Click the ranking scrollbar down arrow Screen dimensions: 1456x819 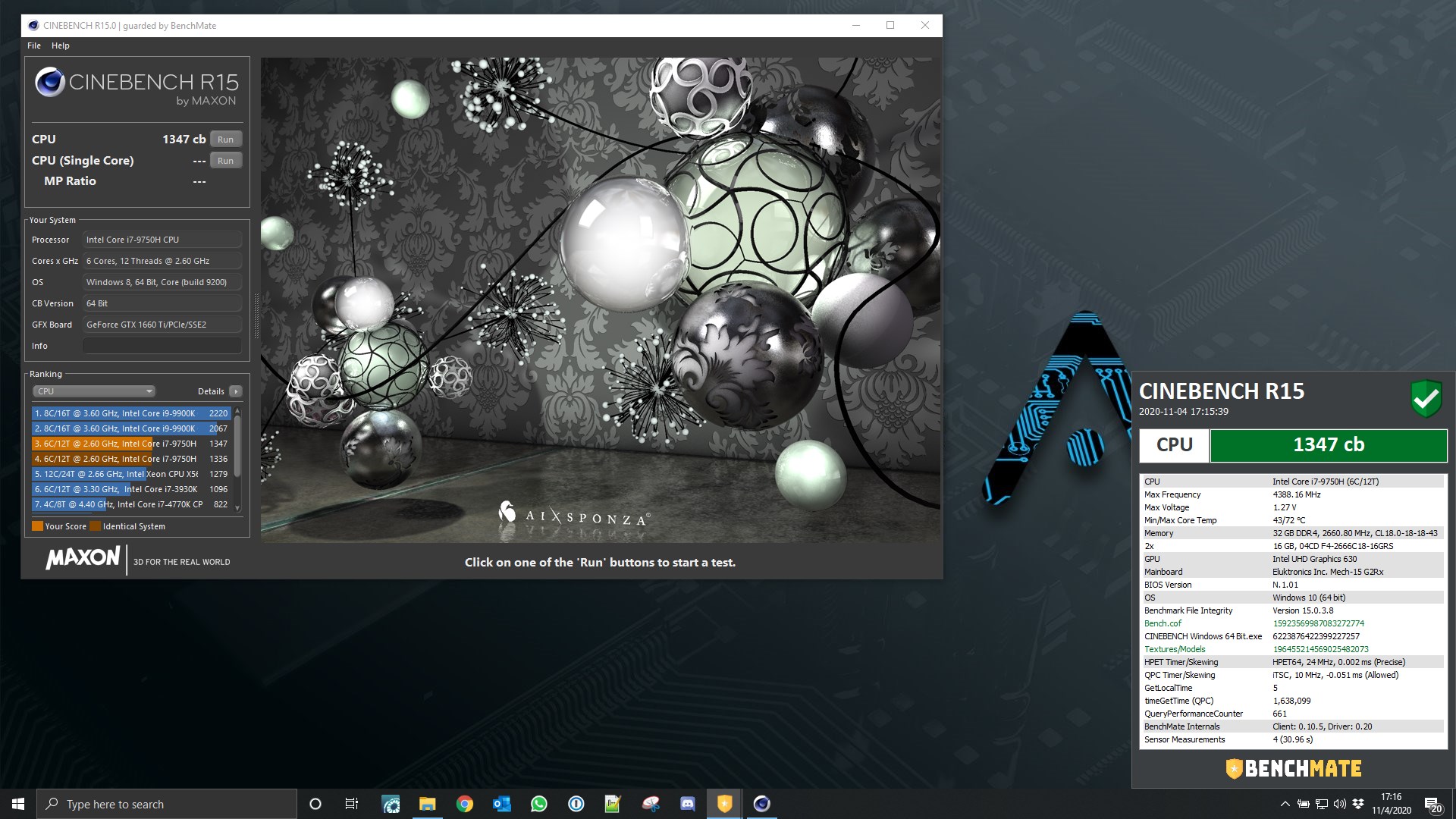(237, 508)
